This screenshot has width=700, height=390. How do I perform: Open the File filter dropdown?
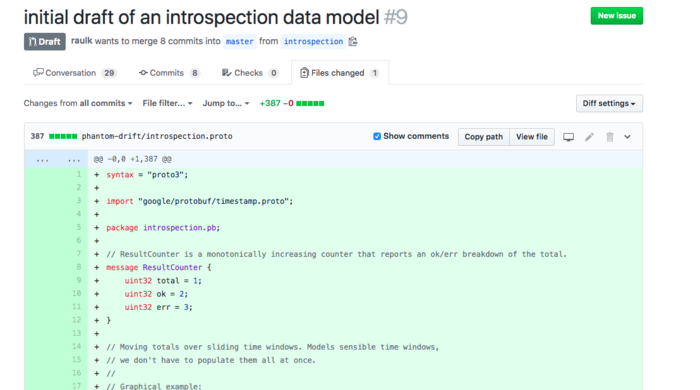click(x=167, y=104)
